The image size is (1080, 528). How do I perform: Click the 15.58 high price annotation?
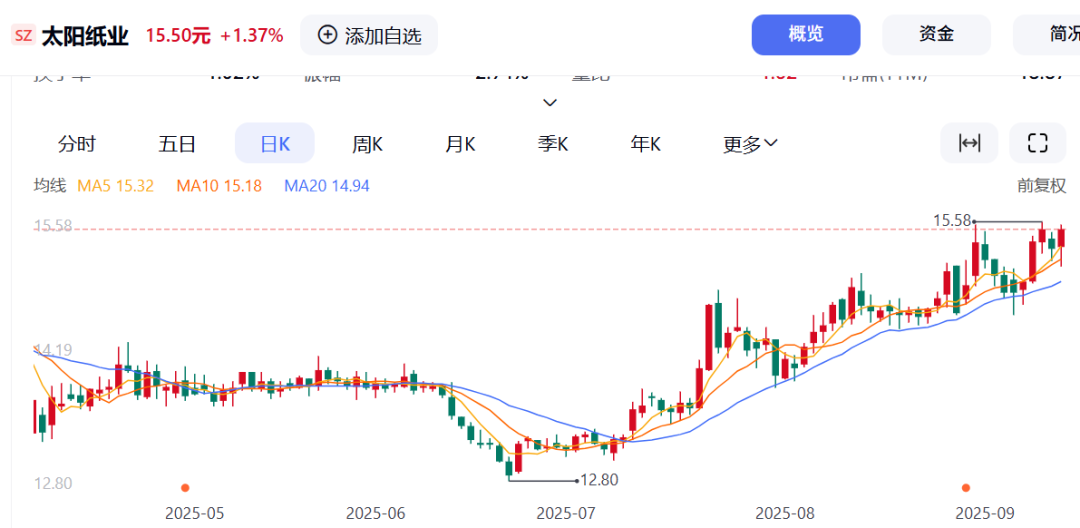coord(952,220)
